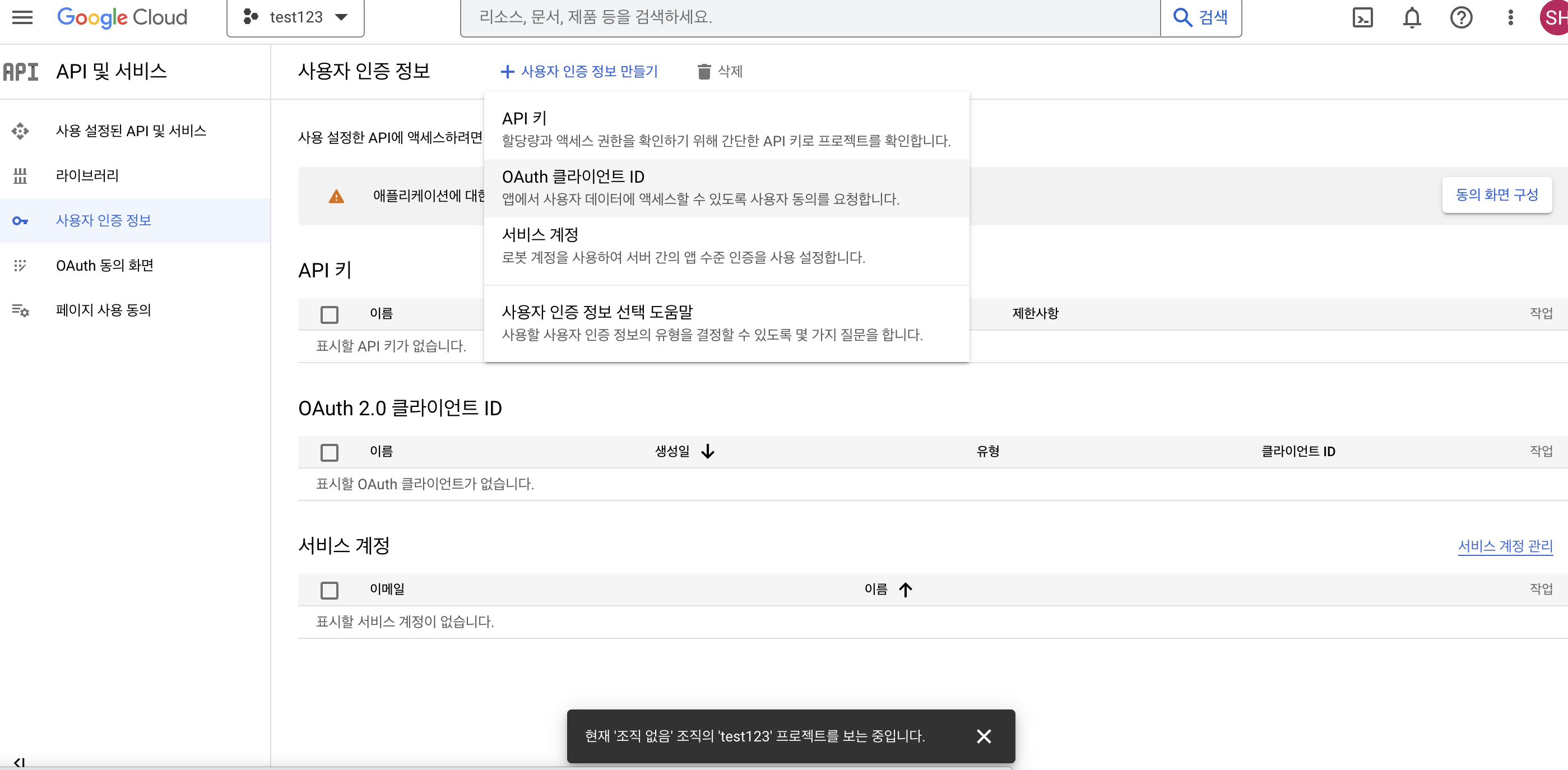The height and width of the screenshot is (770, 1568).
Task: Sort by 생성일 descending arrow
Action: (707, 451)
